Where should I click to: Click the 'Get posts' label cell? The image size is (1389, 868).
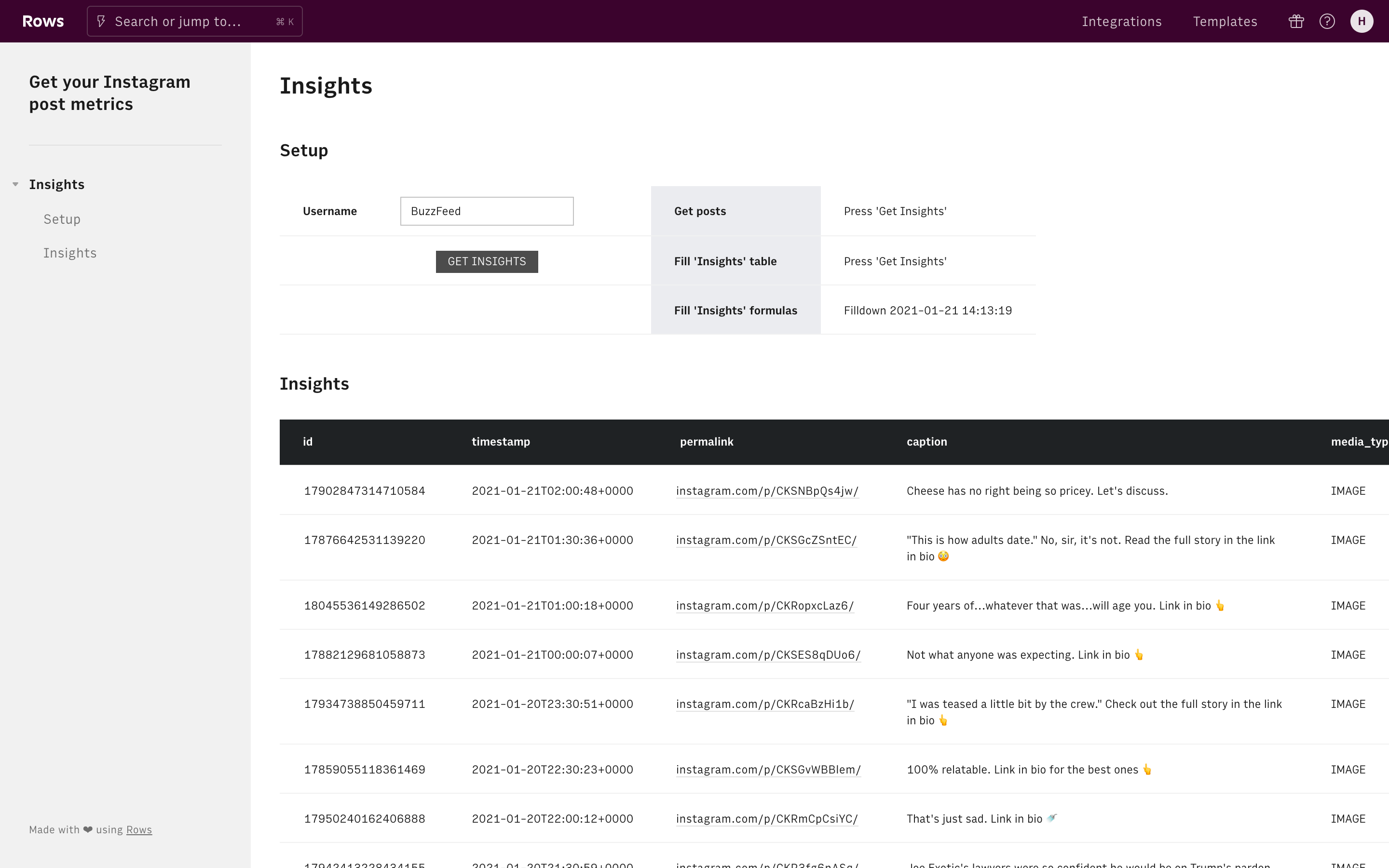point(736,211)
